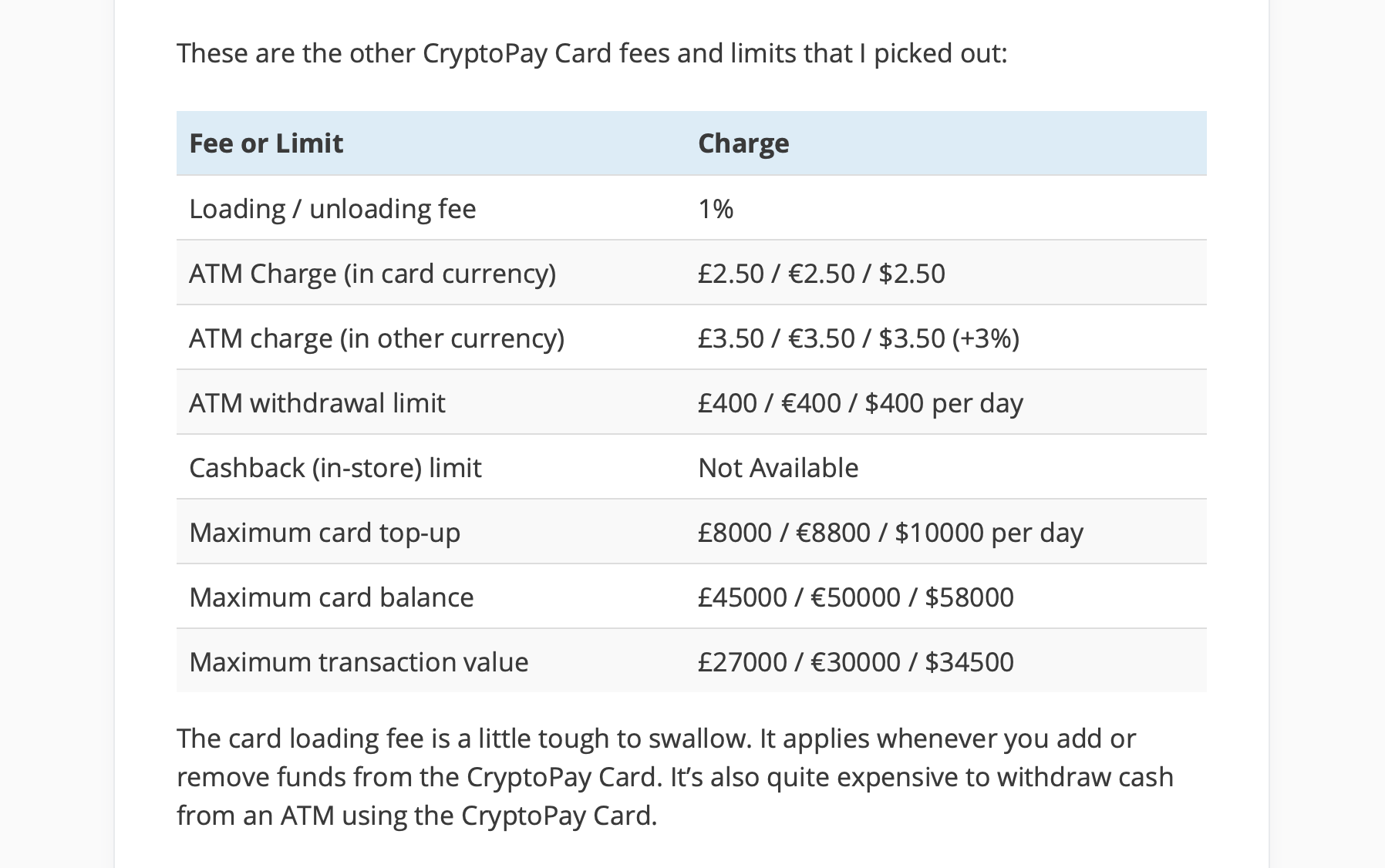
Task: Select the 'Maximum card top-up' label
Action: (325, 533)
